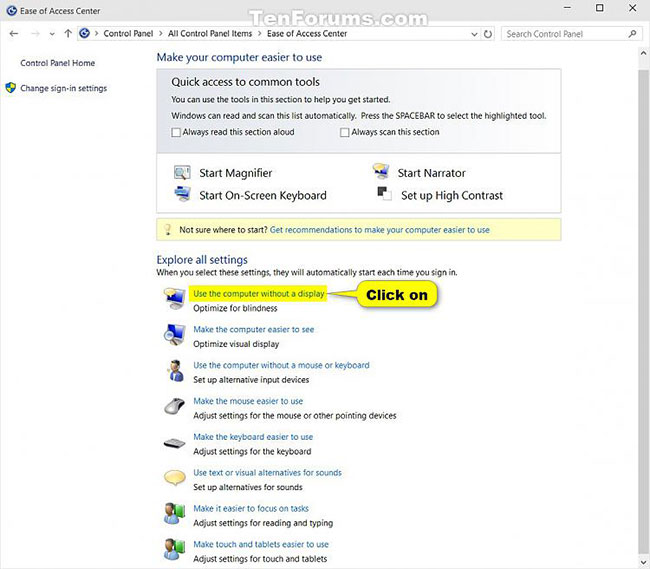Click the lightbulb icon beside Not sure where to start

(167, 230)
